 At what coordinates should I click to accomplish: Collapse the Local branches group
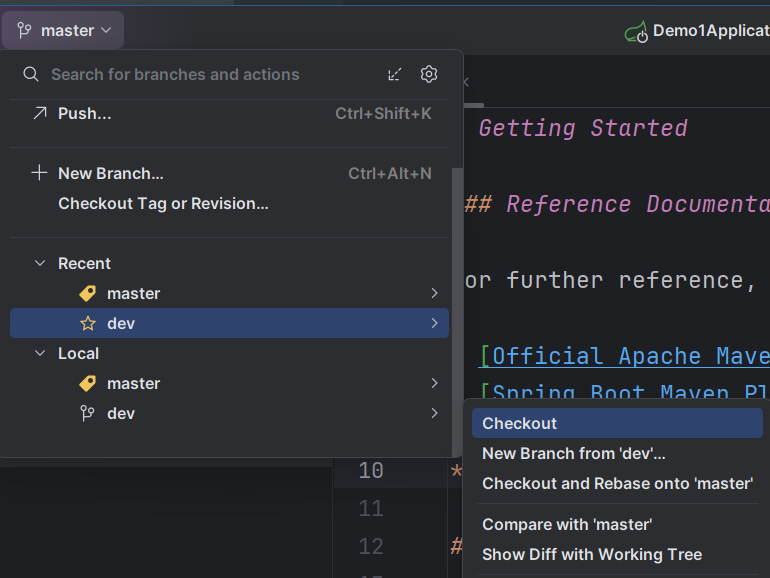40,354
